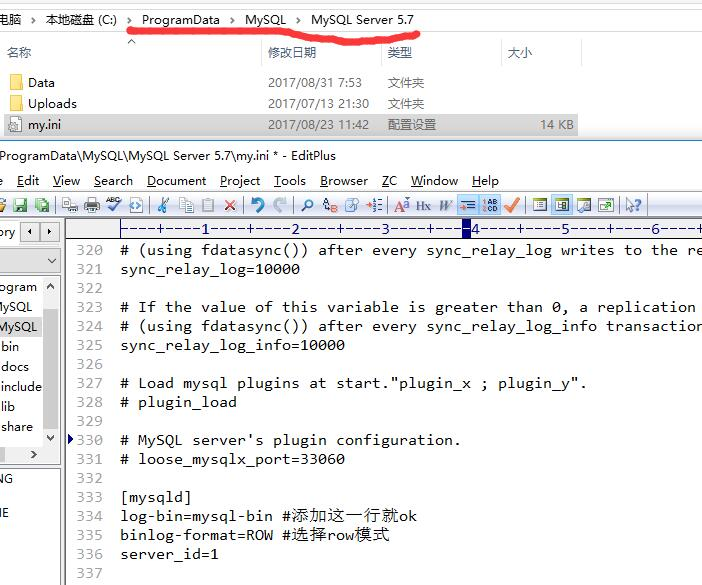Run the ABC spell check tool
Screen dimensions: 702x585
pos(114,205)
